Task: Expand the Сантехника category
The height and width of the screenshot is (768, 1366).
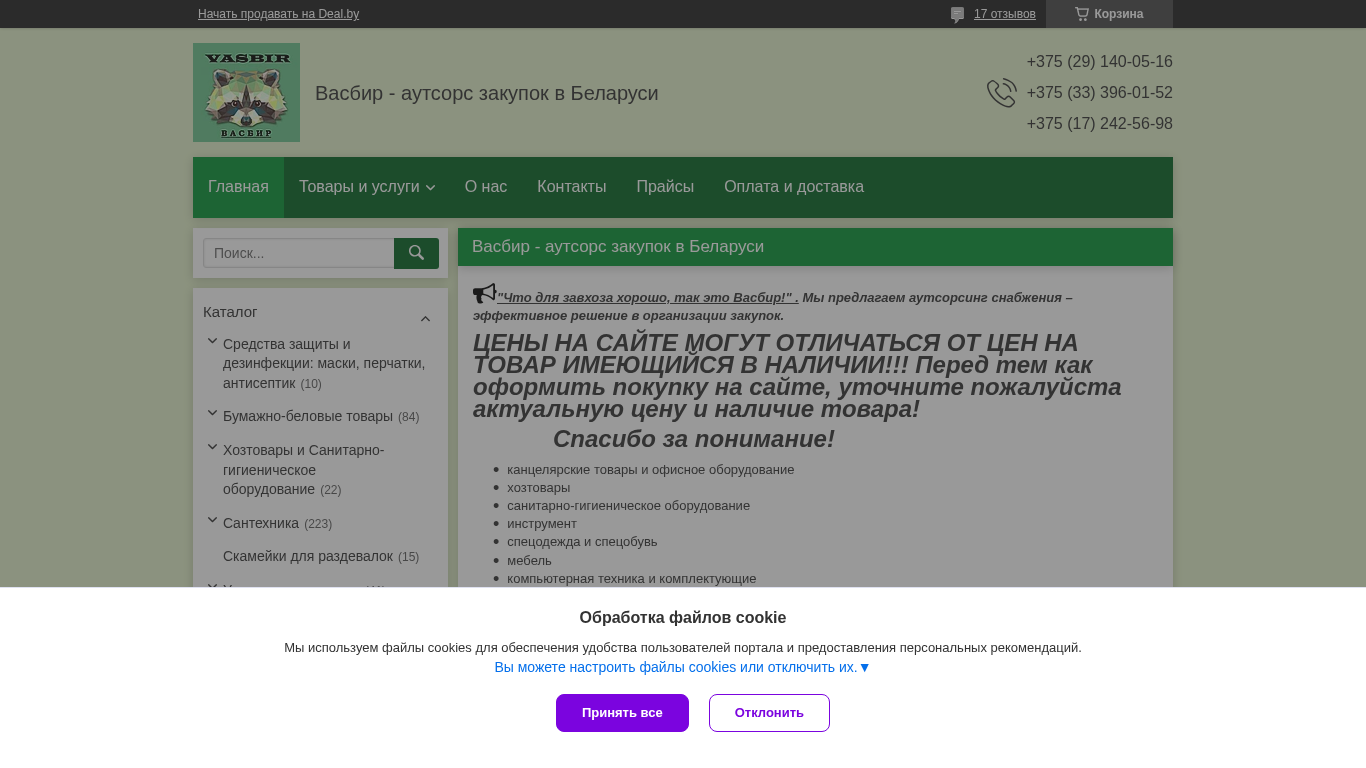Action: coord(212,520)
